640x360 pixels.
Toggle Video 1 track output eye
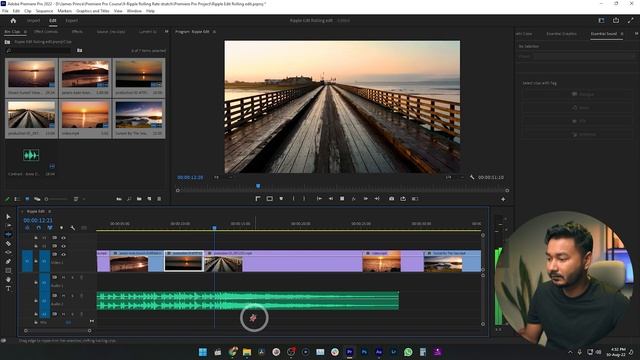[63, 254]
